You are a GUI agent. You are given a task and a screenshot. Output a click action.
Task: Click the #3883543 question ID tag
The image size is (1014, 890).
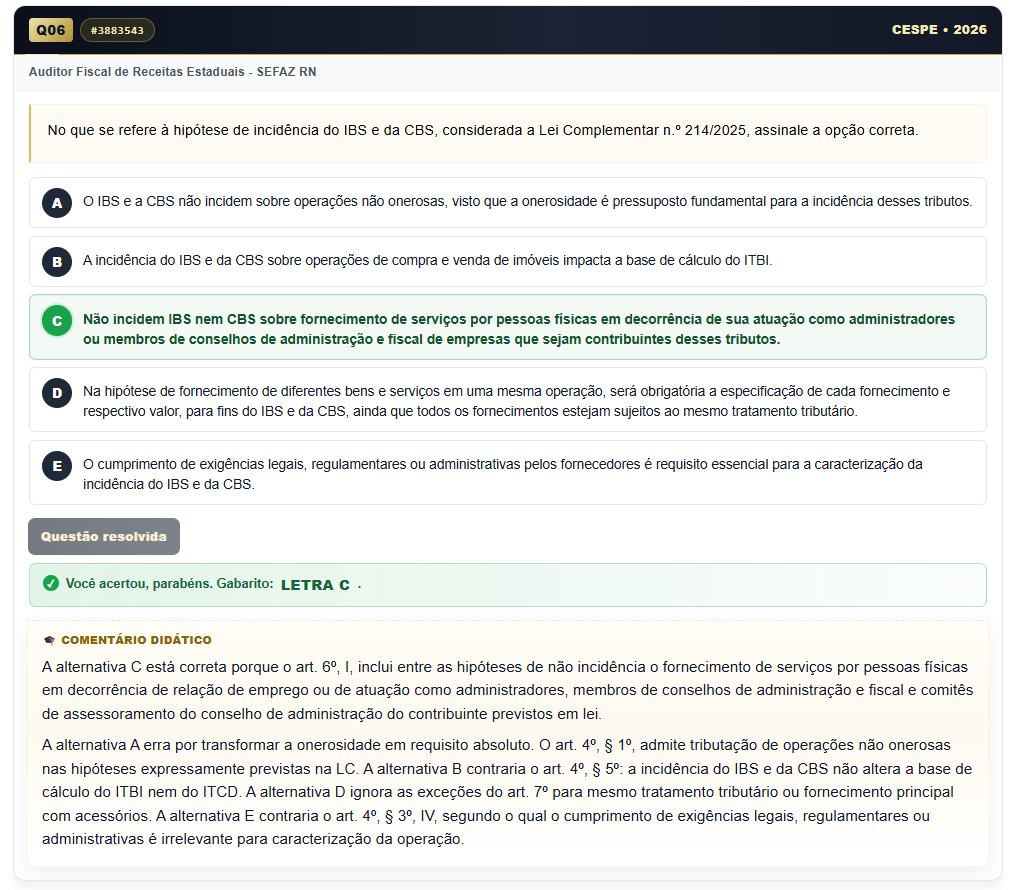[x=117, y=30]
